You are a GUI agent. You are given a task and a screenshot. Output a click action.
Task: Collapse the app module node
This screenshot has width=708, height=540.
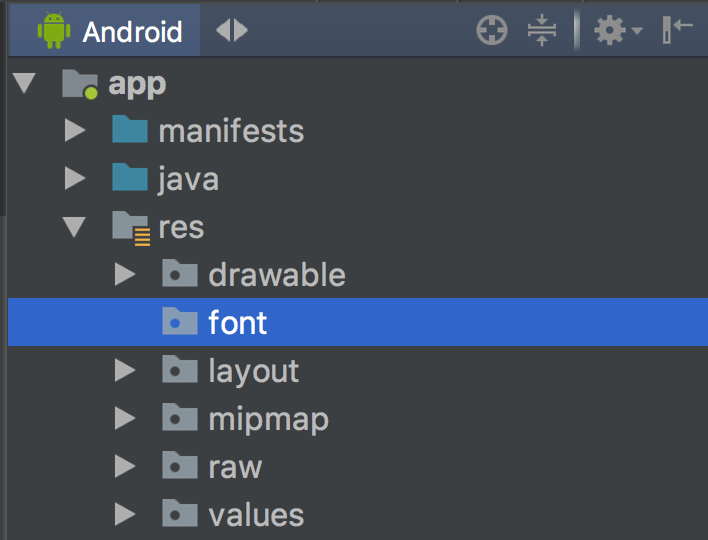(24, 83)
